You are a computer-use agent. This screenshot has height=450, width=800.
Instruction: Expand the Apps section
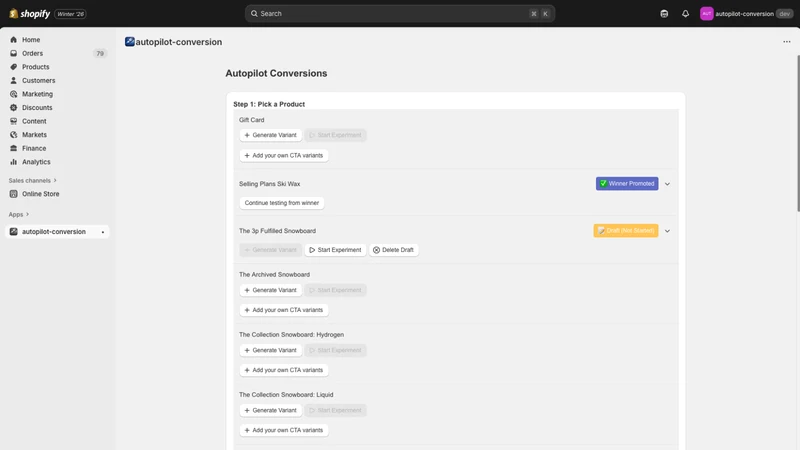pyautogui.click(x=19, y=214)
